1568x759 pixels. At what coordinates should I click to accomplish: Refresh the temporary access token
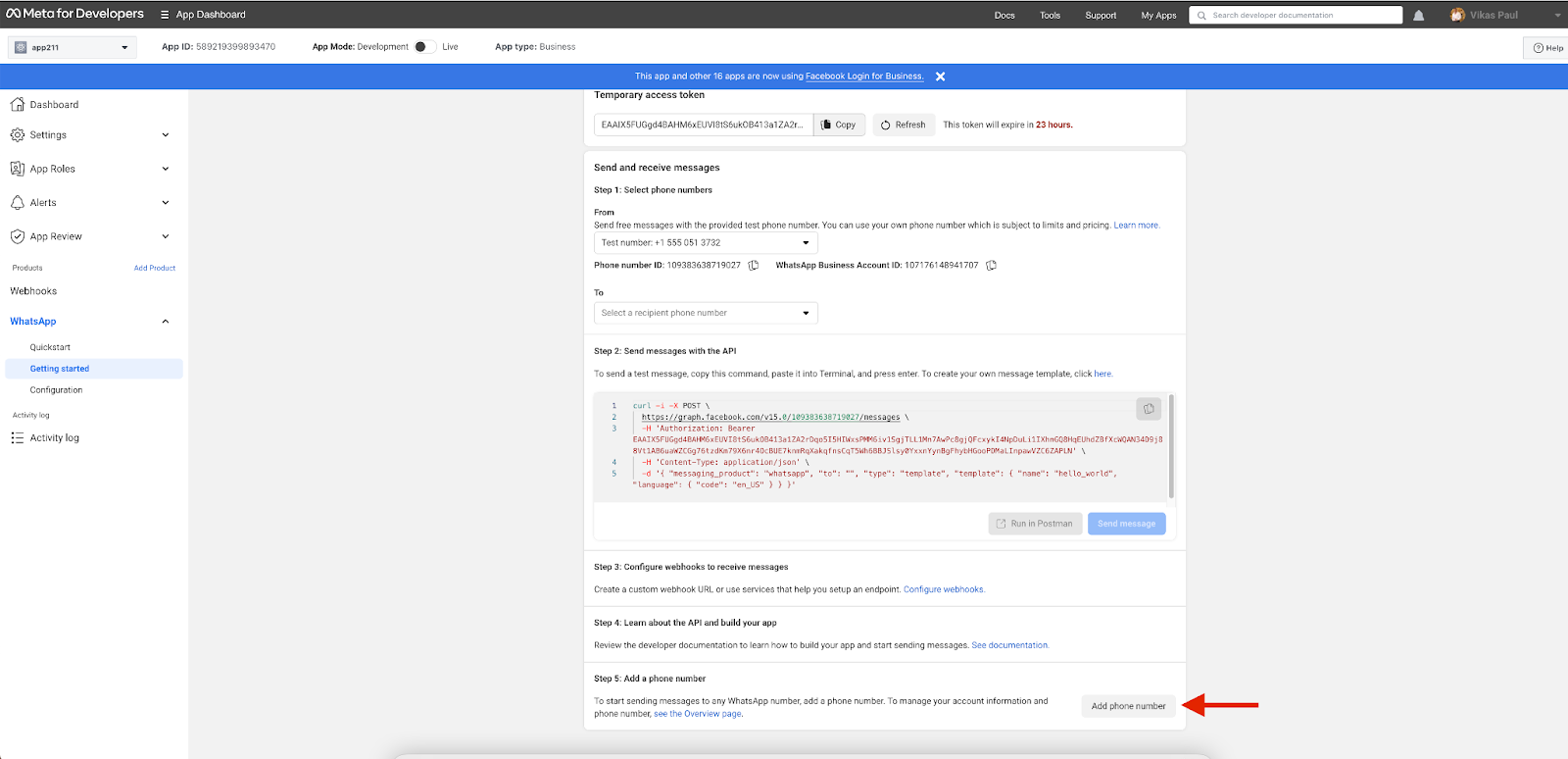[x=903, y=125]
